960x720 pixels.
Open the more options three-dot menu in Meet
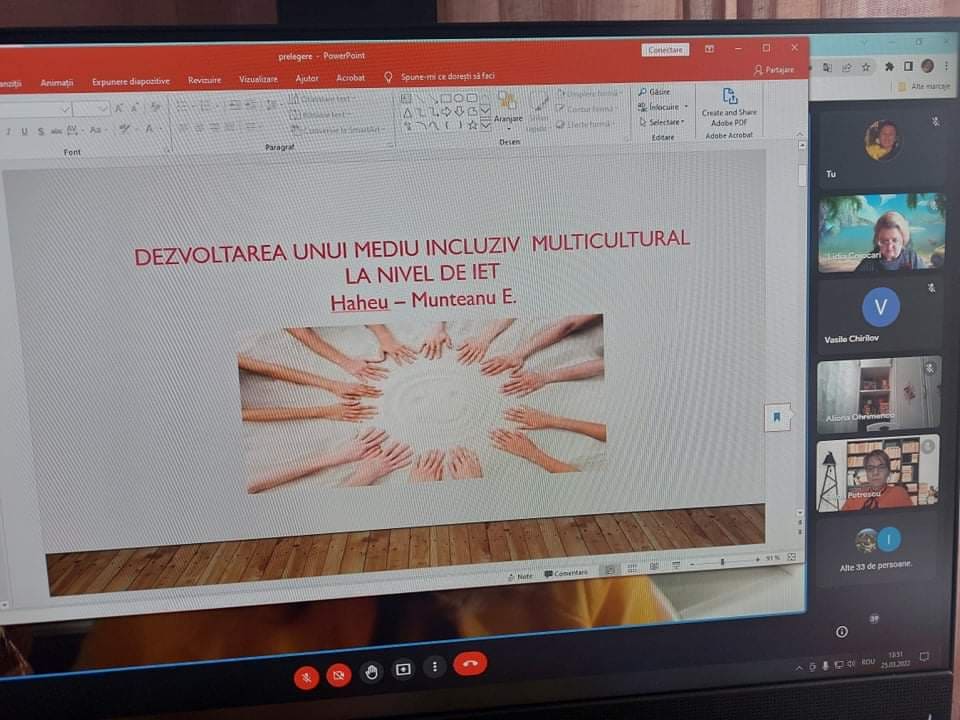coord(434,666)
